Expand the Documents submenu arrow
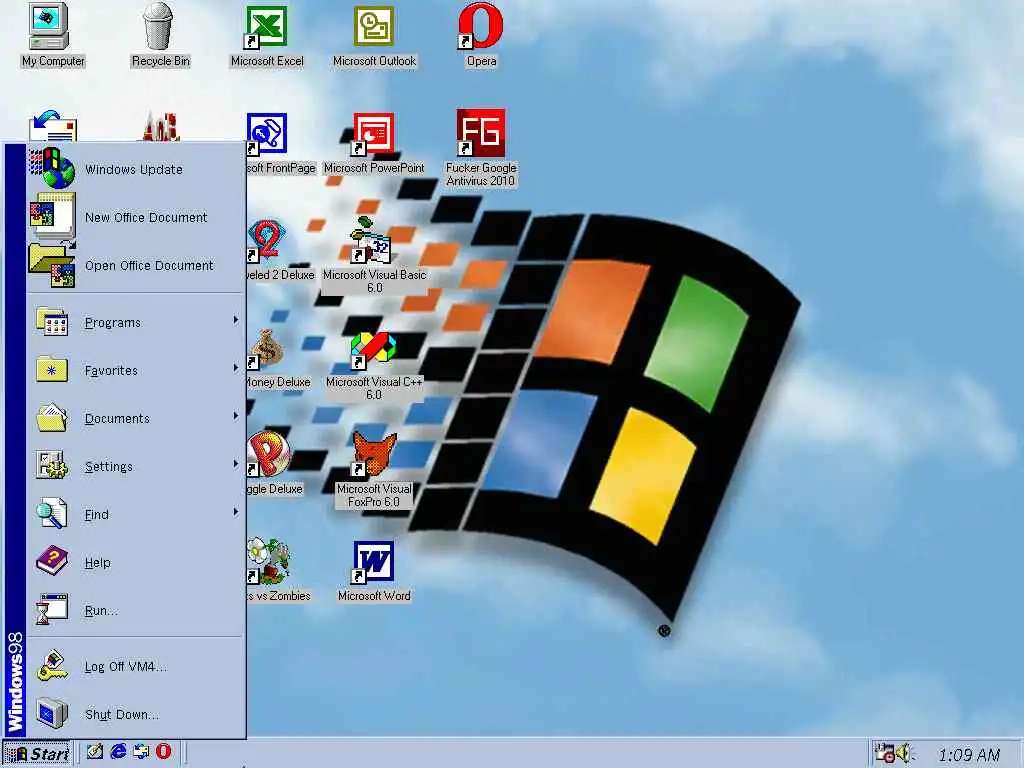1024x768 pixels. pos(236,416)
